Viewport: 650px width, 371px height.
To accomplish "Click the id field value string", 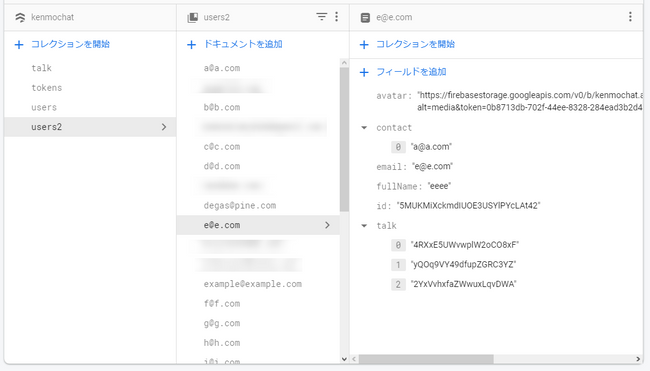I will (x=468, y=206).
